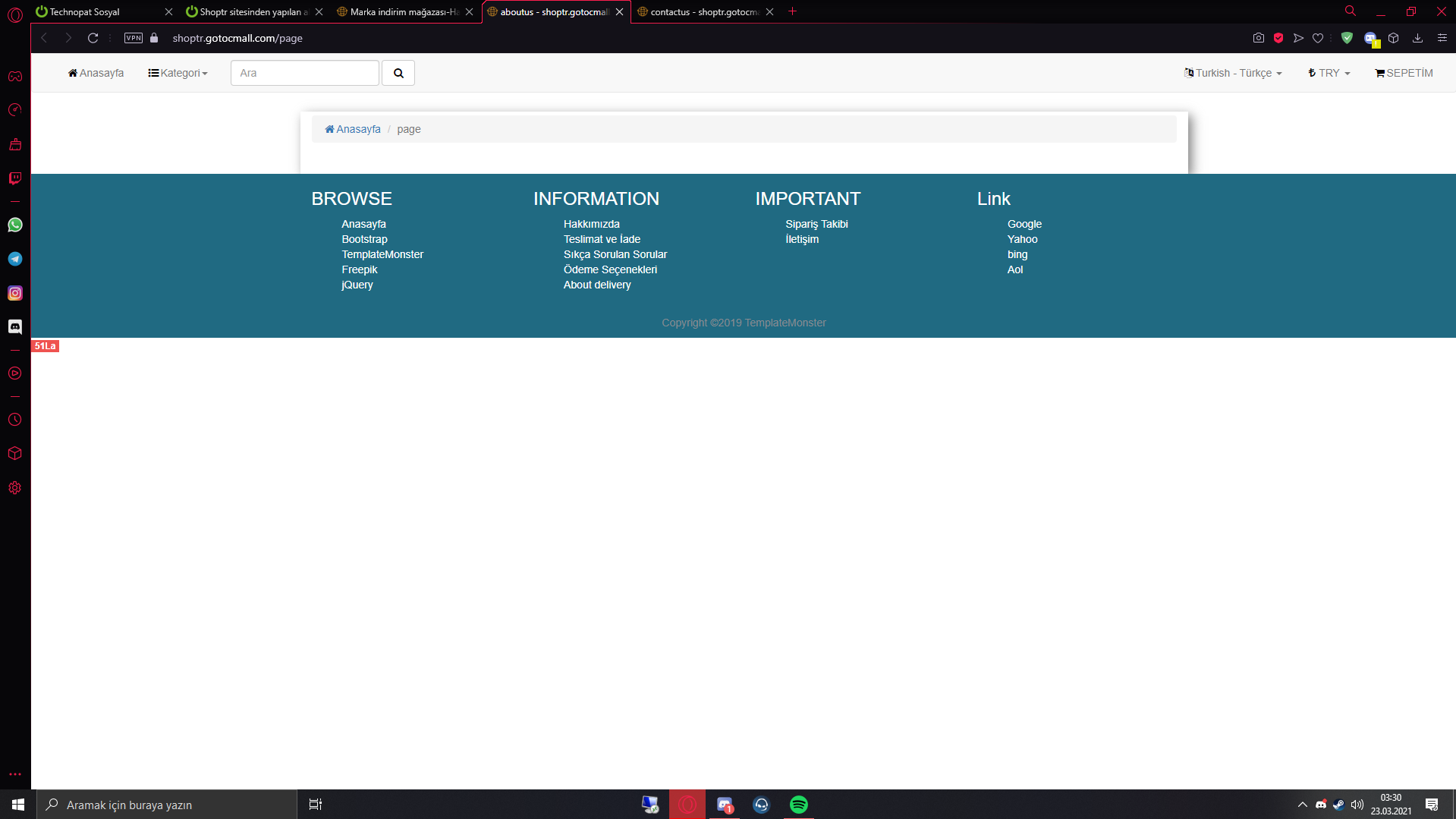Open downloads arrow icon in toolbar

pyautogui.click(x=1417, y=38)
